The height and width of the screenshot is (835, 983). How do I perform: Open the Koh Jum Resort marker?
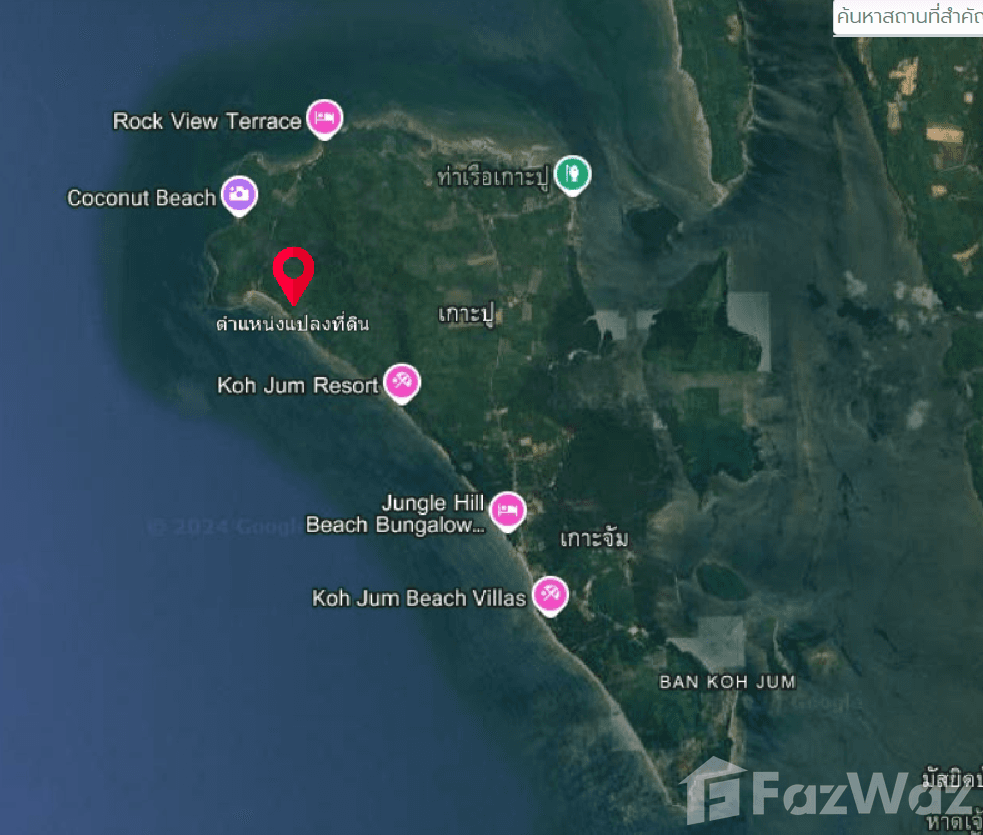(402, 382)
